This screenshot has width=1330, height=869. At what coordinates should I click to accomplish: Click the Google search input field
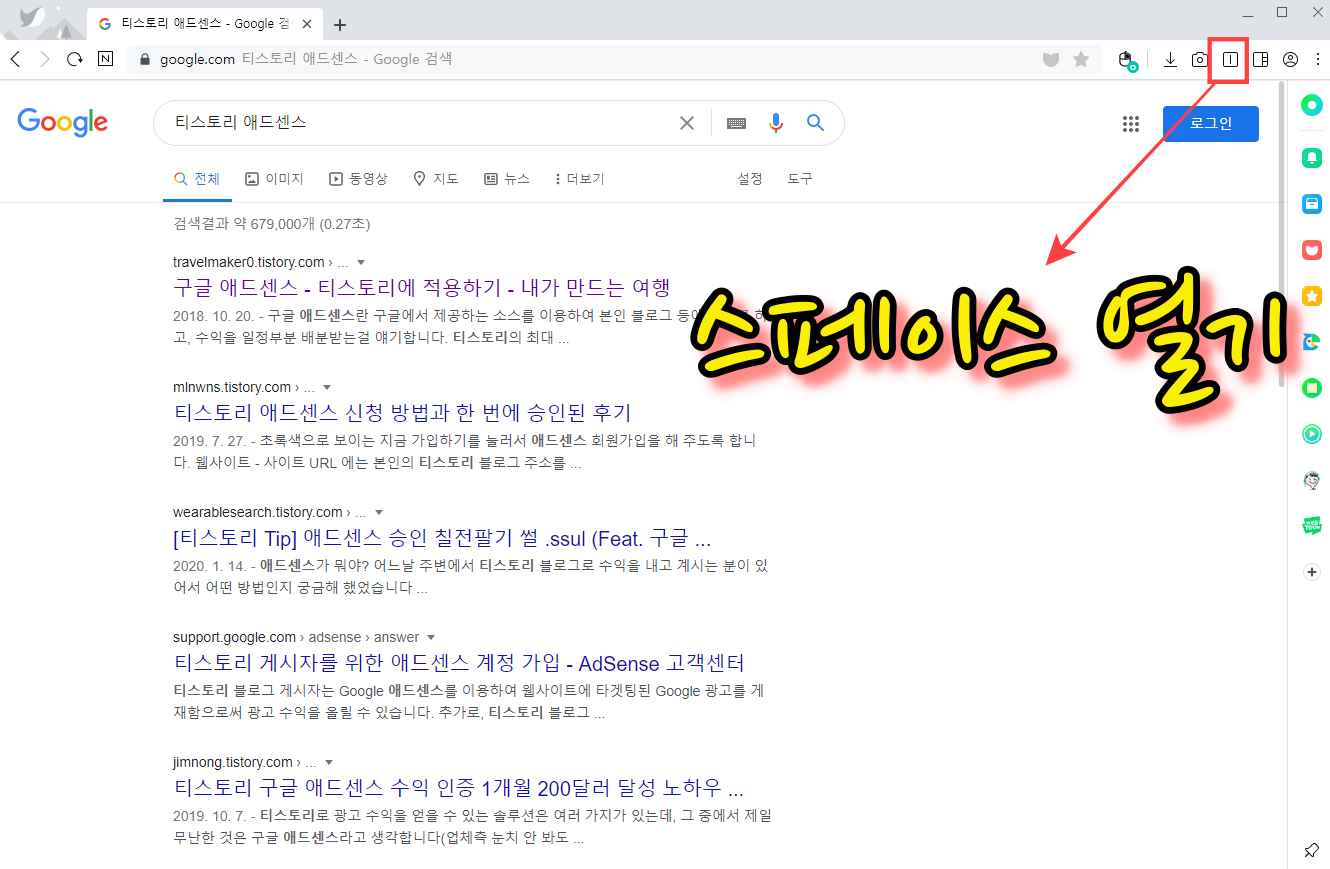(x=420, y=123)
